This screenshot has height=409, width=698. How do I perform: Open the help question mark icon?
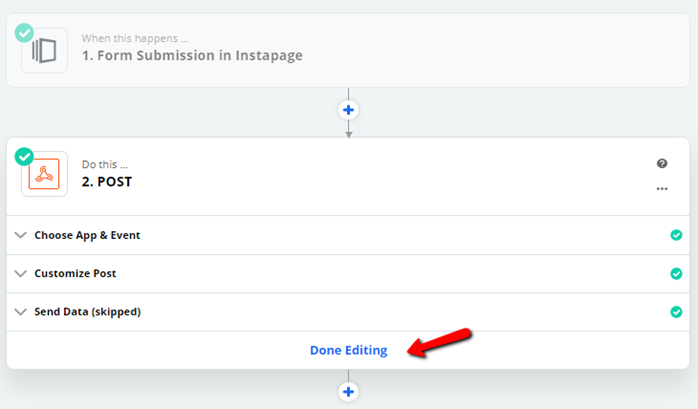click(662, 163)
